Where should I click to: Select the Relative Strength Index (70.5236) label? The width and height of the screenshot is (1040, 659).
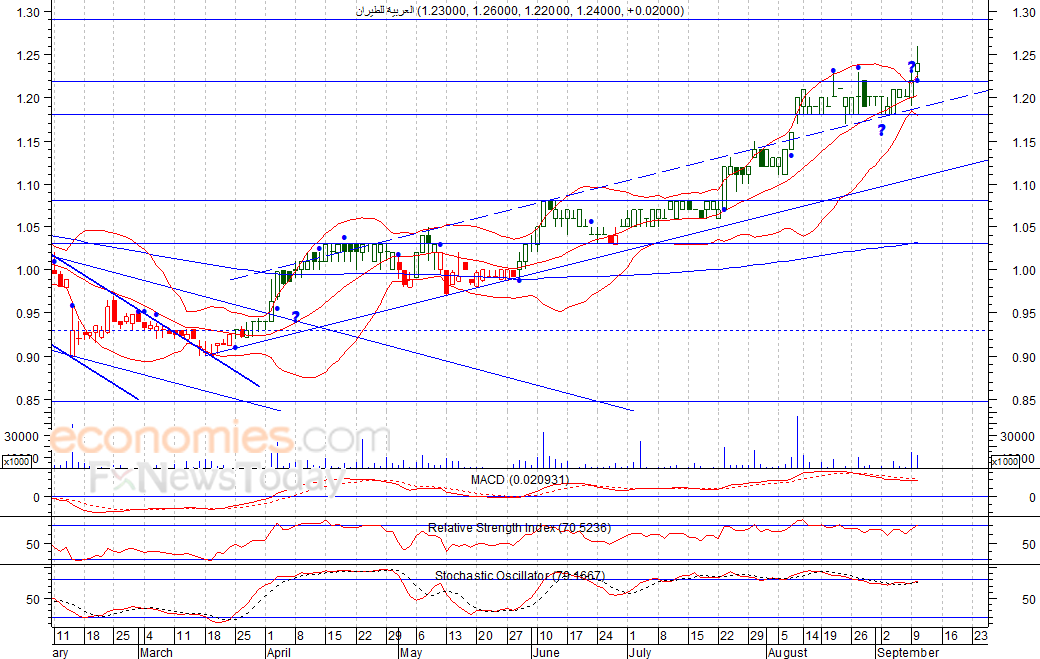coord(519,528)
